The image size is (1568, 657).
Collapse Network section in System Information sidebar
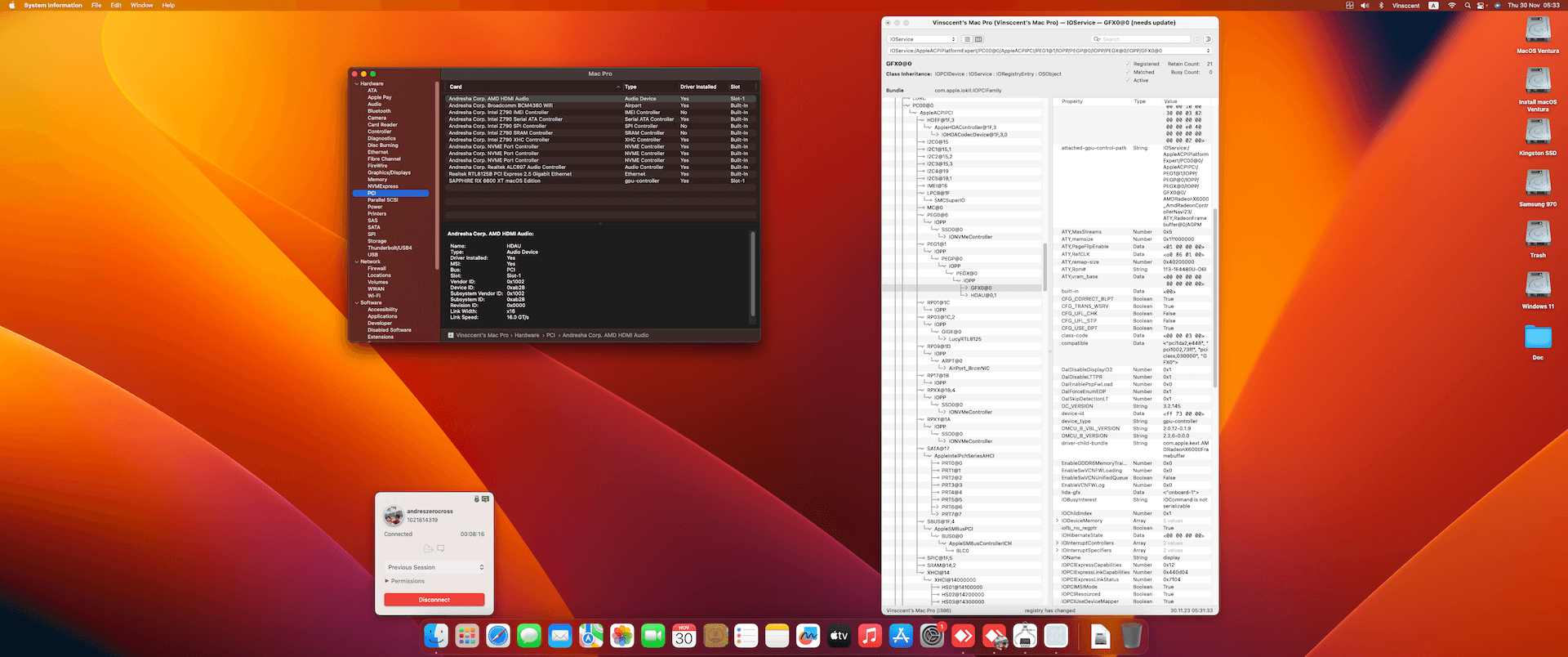357,261
